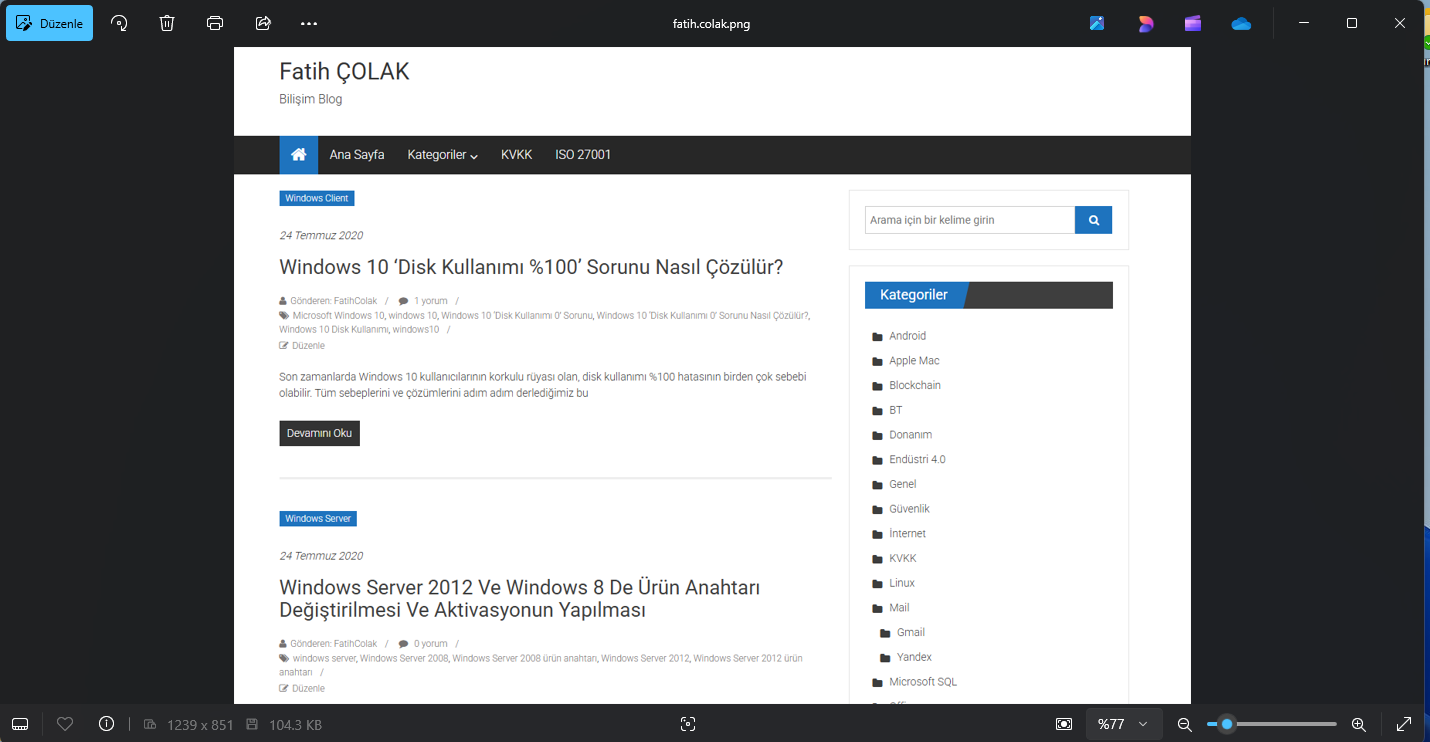Delete the photo using the trash icon
1430x742 pixels.
167,23
